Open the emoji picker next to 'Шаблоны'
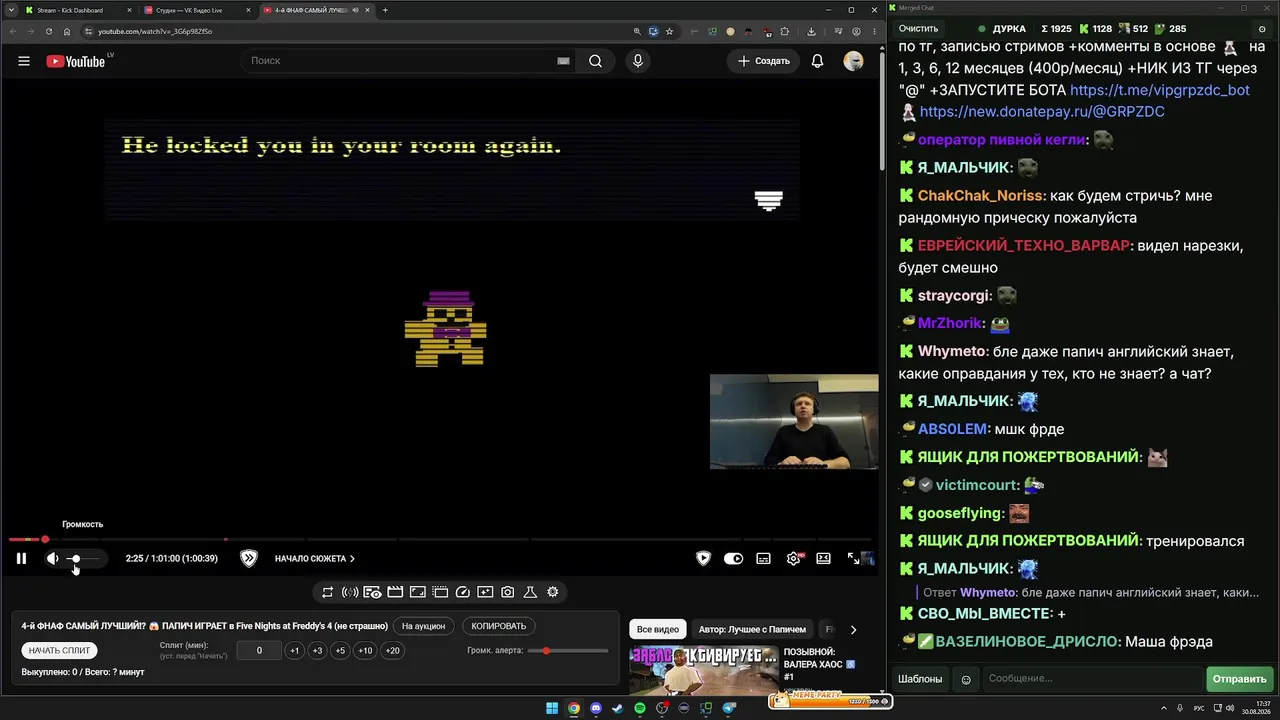The image size is (1280, 720). click(966, 679)
